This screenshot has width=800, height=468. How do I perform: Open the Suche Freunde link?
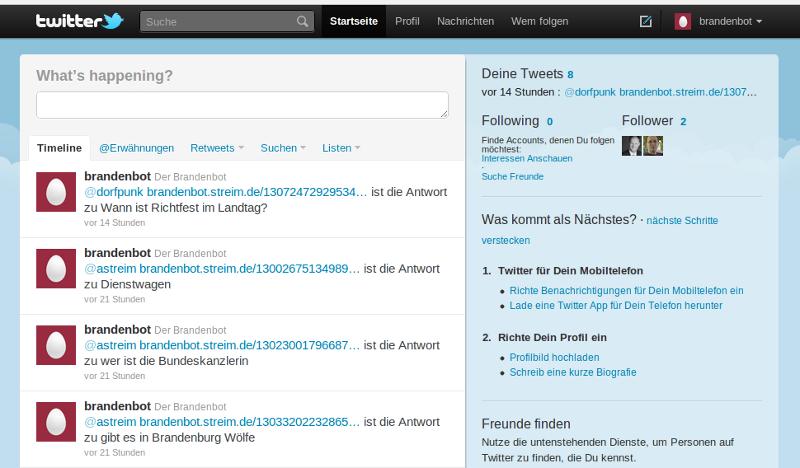click(512, 177)
